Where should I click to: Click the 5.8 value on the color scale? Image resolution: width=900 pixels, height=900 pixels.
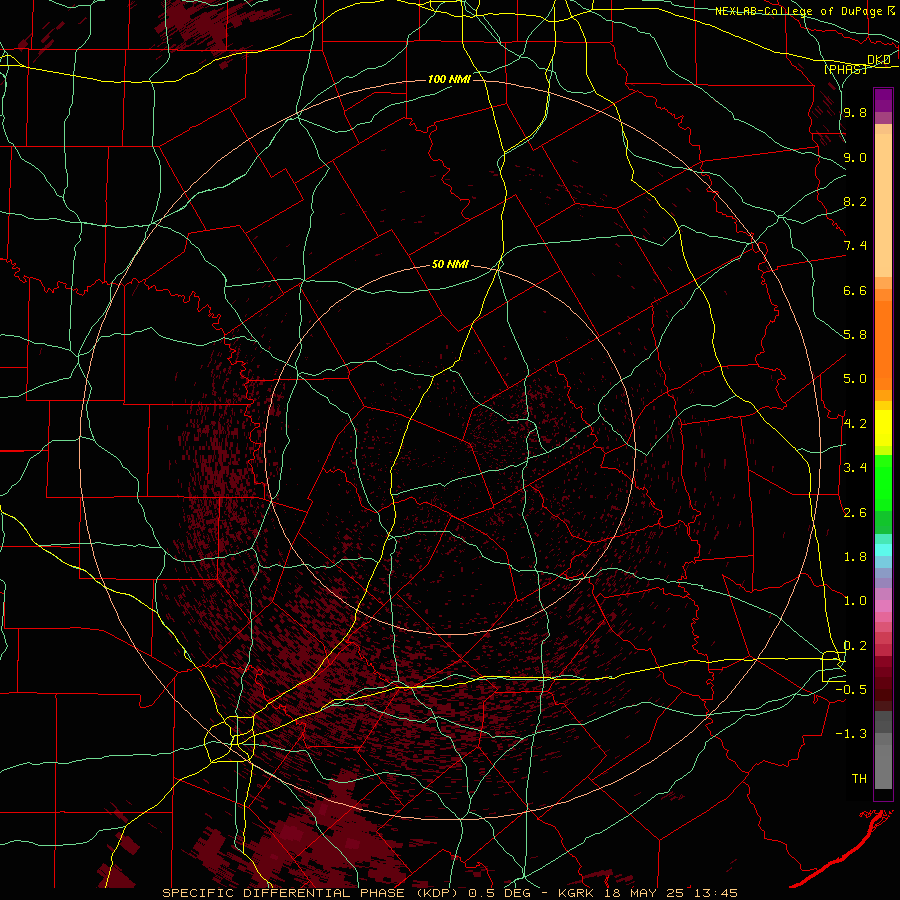(x=855, y=335)
